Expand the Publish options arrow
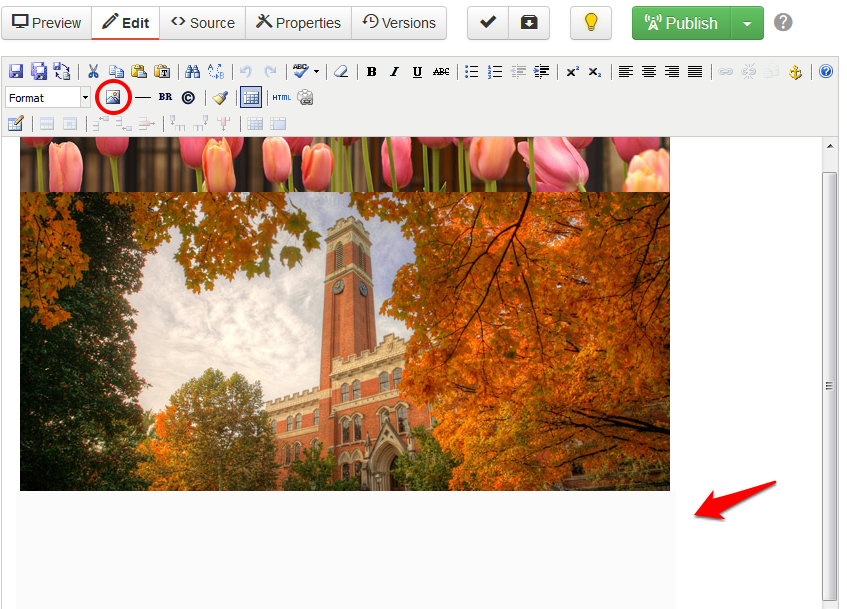This screenshot has width=847, height=609. coord(747,23)
